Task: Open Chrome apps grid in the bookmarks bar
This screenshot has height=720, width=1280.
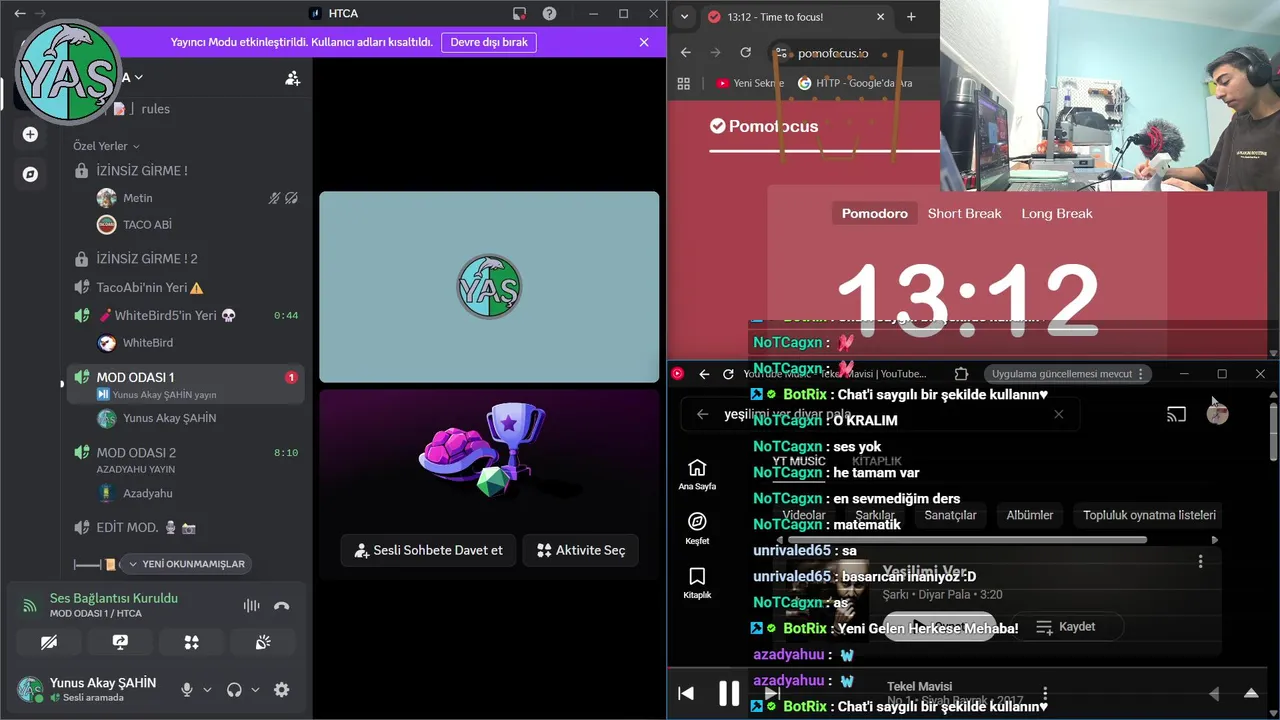Action: pos(684,83)
